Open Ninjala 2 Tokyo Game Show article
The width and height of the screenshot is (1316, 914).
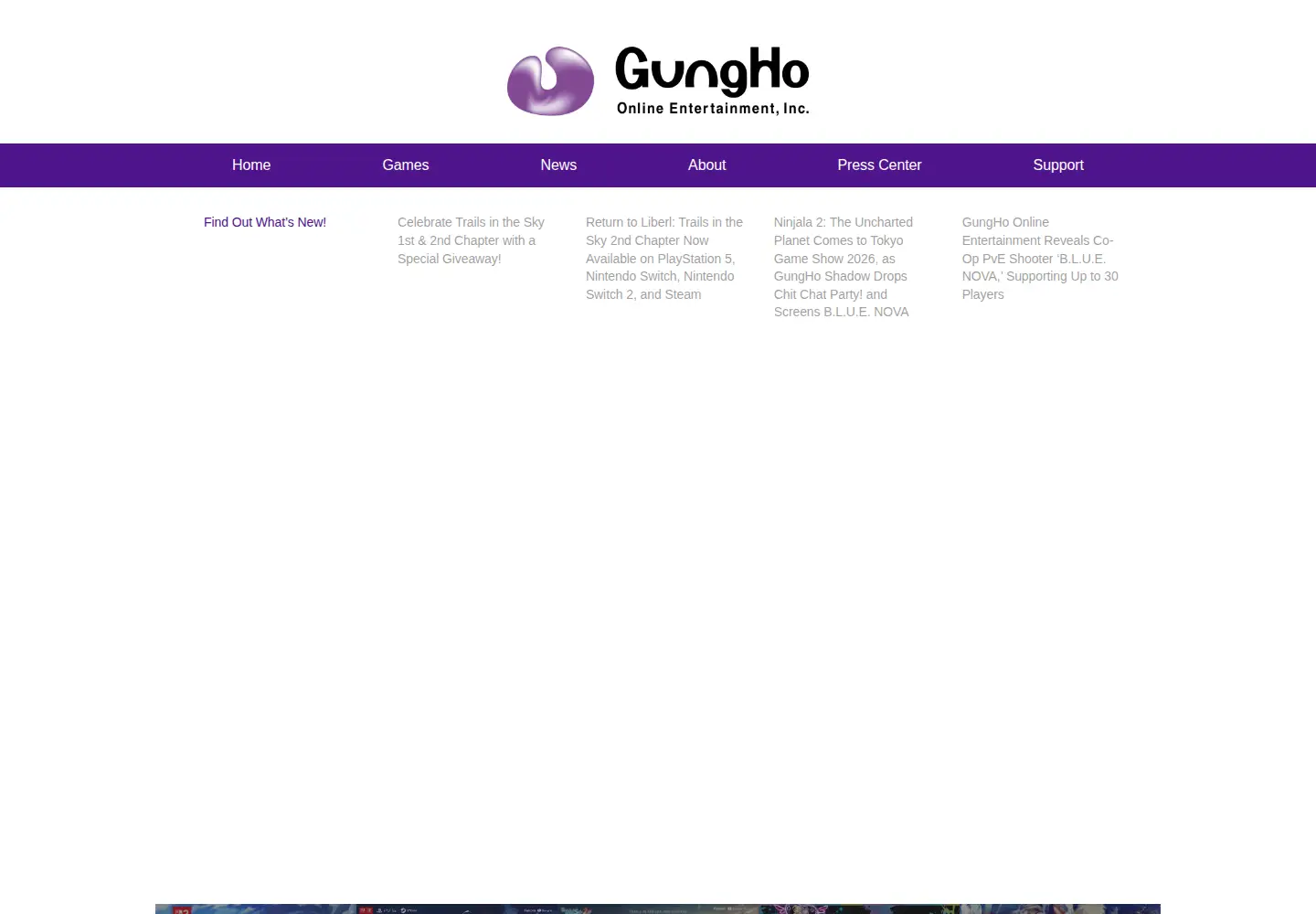point(844,267)
